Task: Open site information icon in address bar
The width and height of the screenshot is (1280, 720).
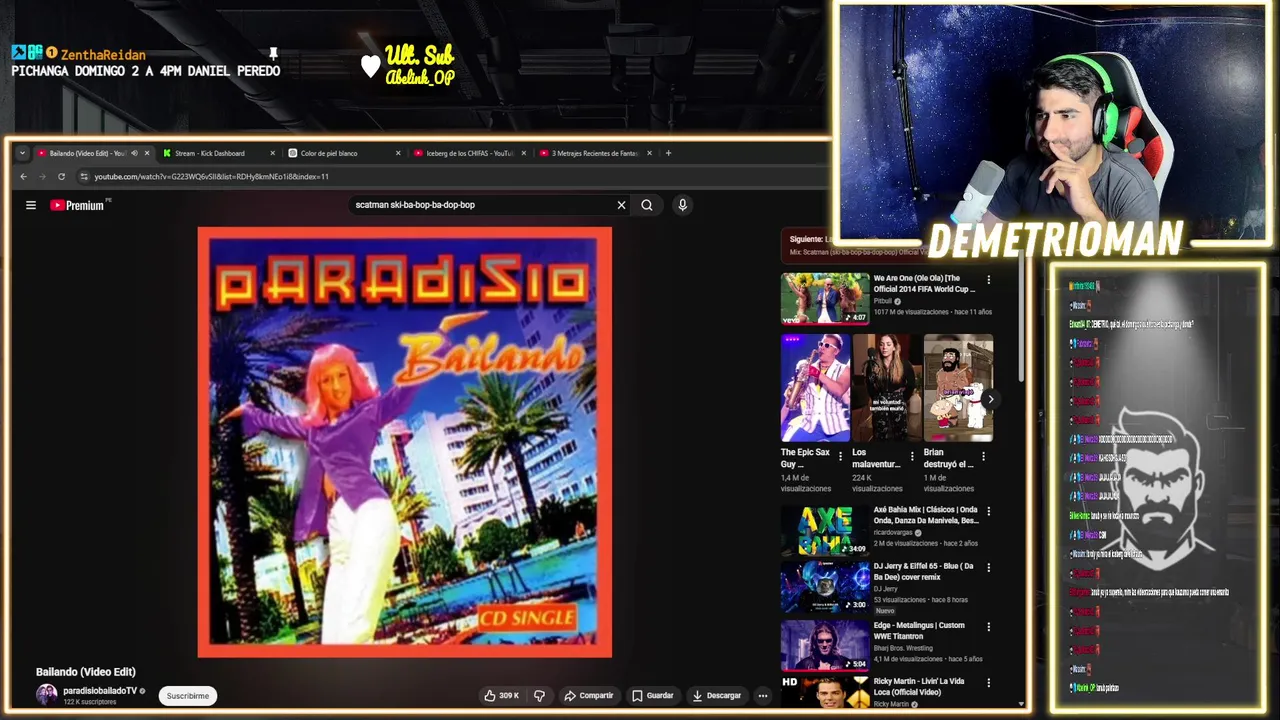Action: point(84,177)
